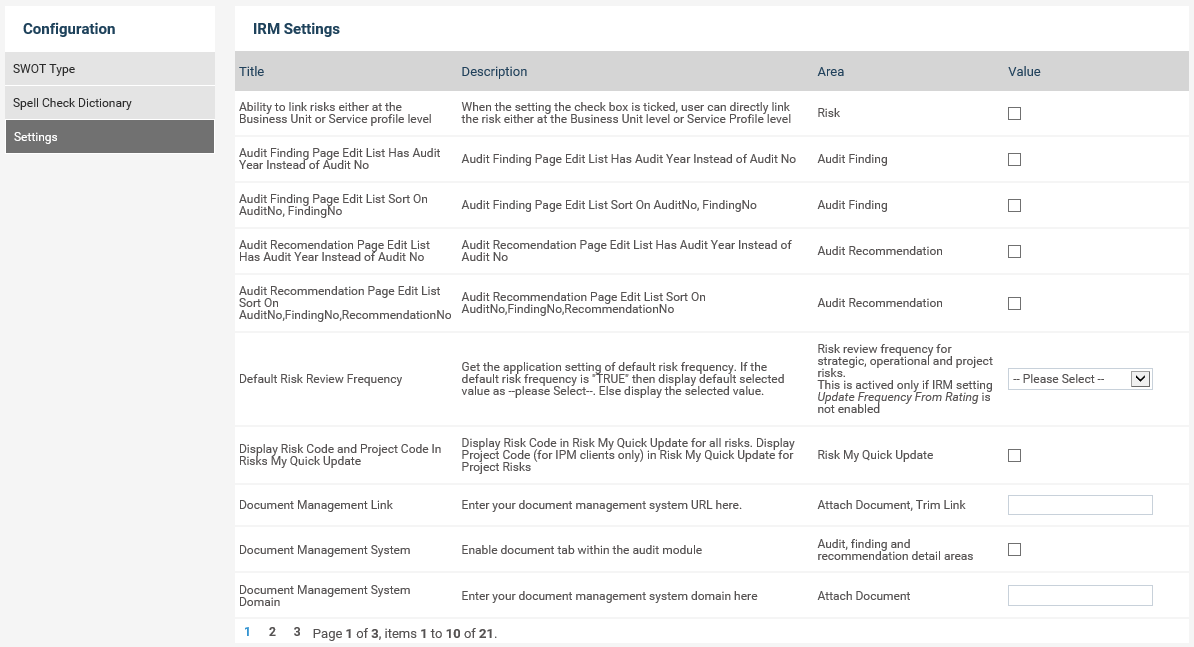Image resolution: width=1194 pixels, height=647 pixels.
Task: Tick the business unit risk link checkbox
Action: [1014, 114]
